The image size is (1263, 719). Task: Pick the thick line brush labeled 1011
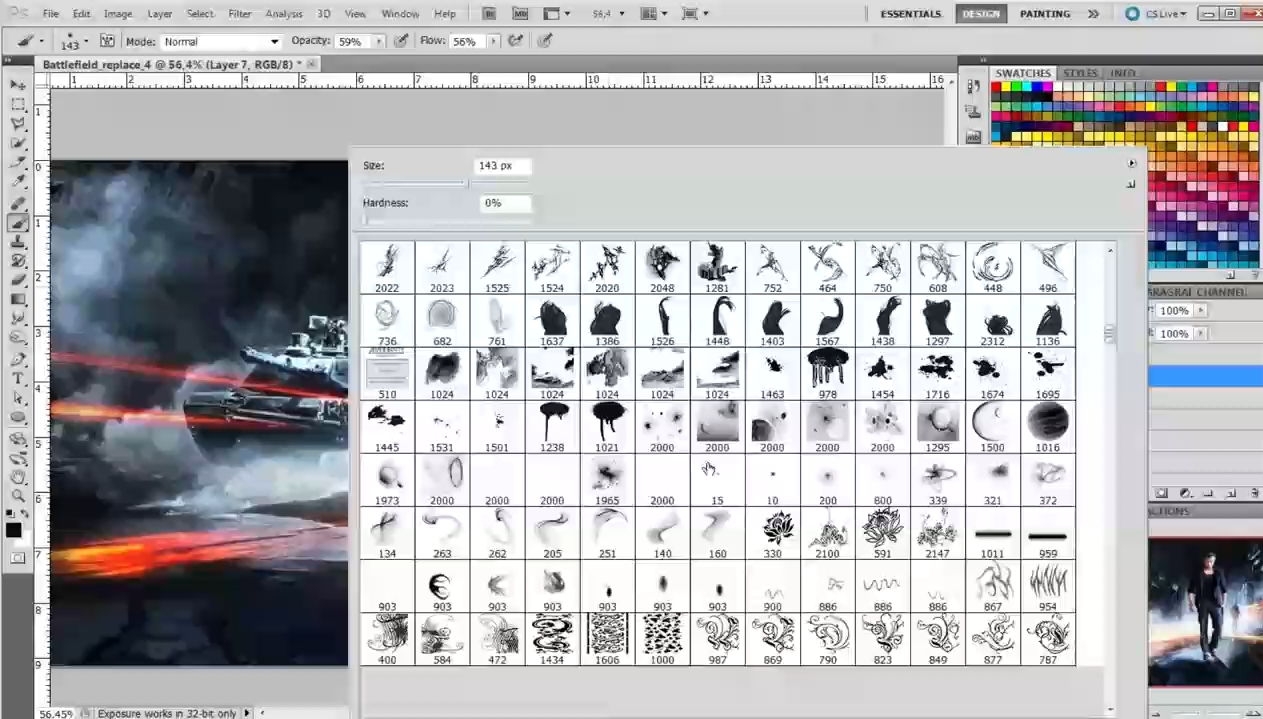(x=992, y=533)
